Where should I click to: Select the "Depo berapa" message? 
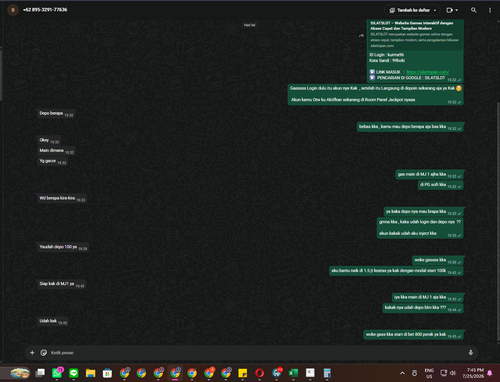pyautogui.click(x=56, y=114)
